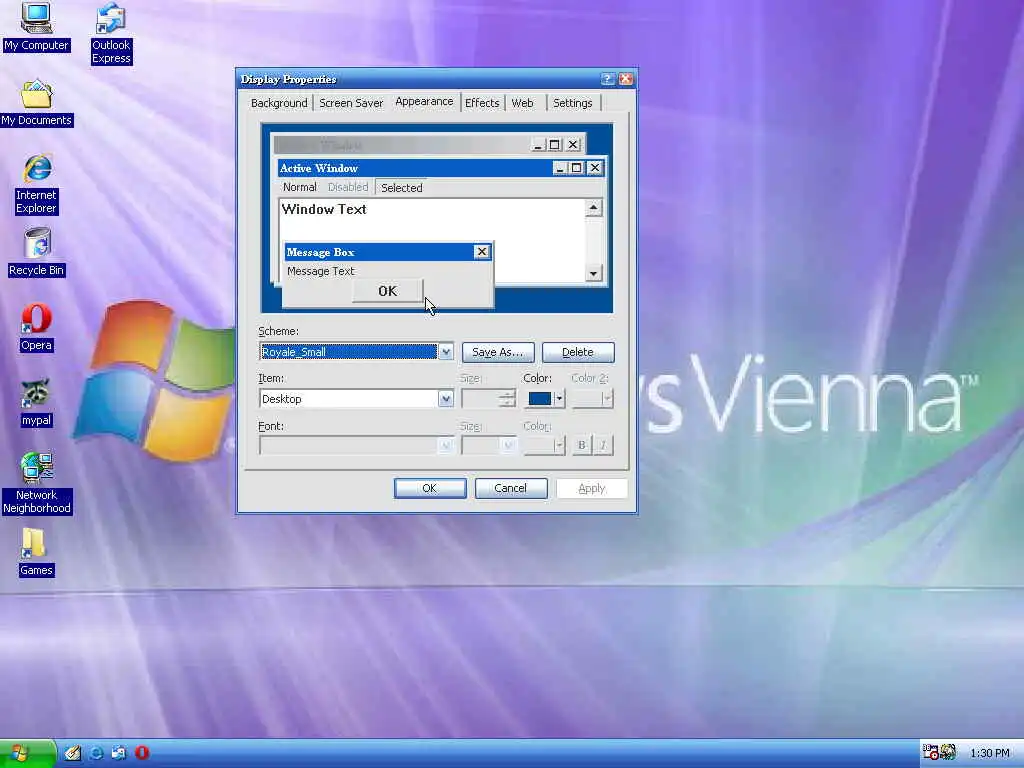This screenshot has width=1024, height=768.
Task: Switch to the Background tab
Action: click(279, 103)
